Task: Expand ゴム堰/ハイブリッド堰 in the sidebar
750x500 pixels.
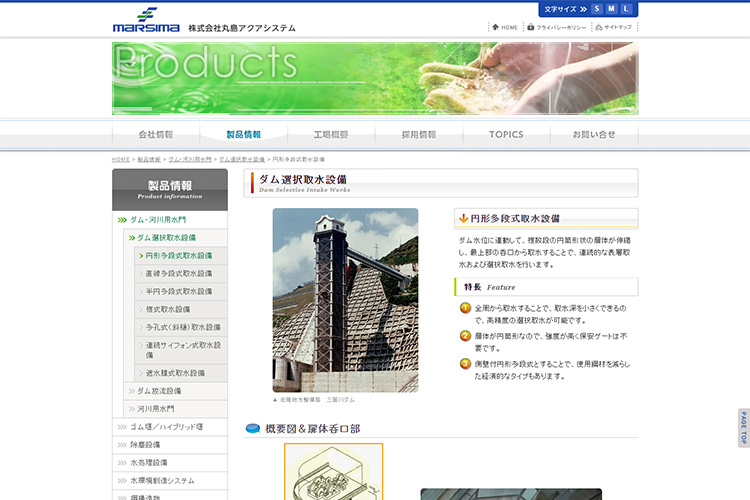Action: tap(170, 427)
